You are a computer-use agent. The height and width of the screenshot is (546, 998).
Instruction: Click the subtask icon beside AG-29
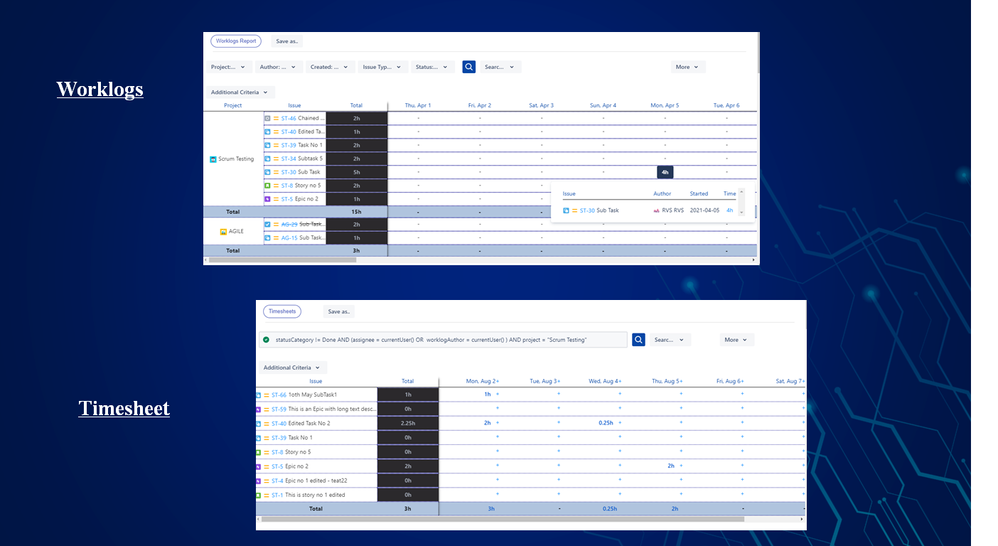click(267, 225)
